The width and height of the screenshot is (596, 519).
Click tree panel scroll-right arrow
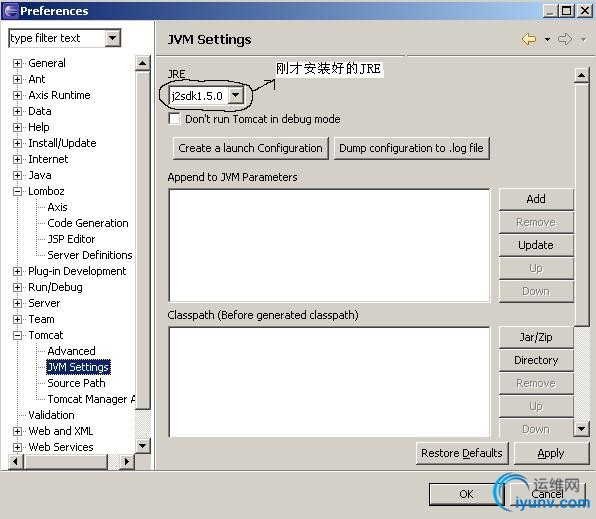(127, 462)
